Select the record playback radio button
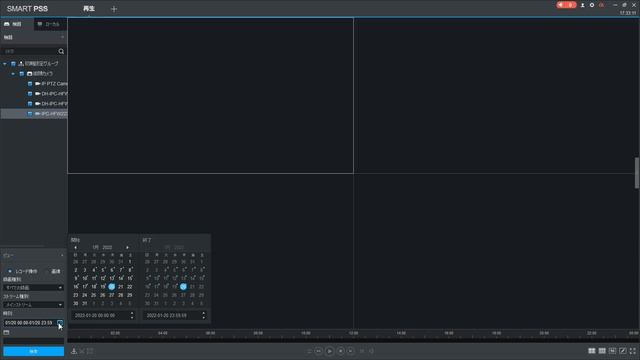The image size is (640, 360). click(10, 271)
